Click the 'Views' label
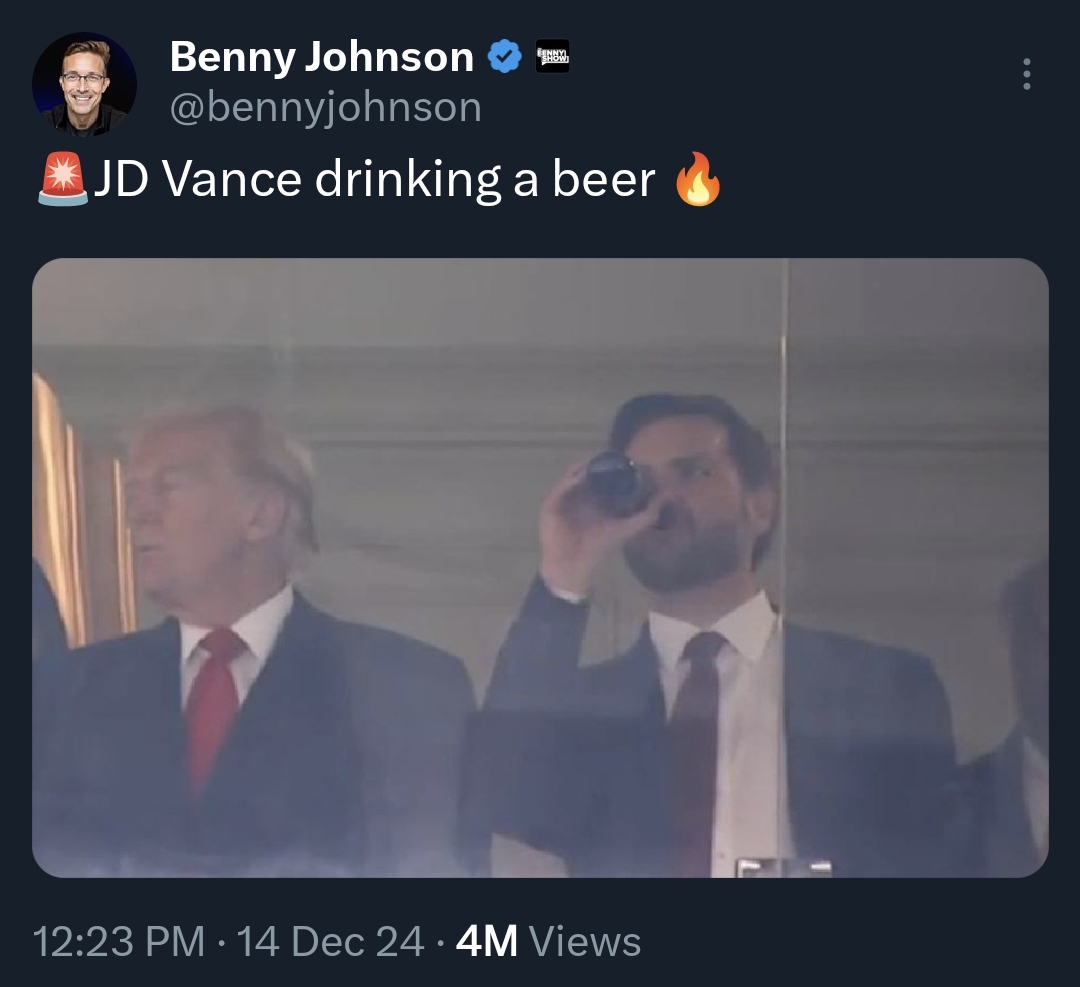The image size is (1080, 987). coord(584,942)
